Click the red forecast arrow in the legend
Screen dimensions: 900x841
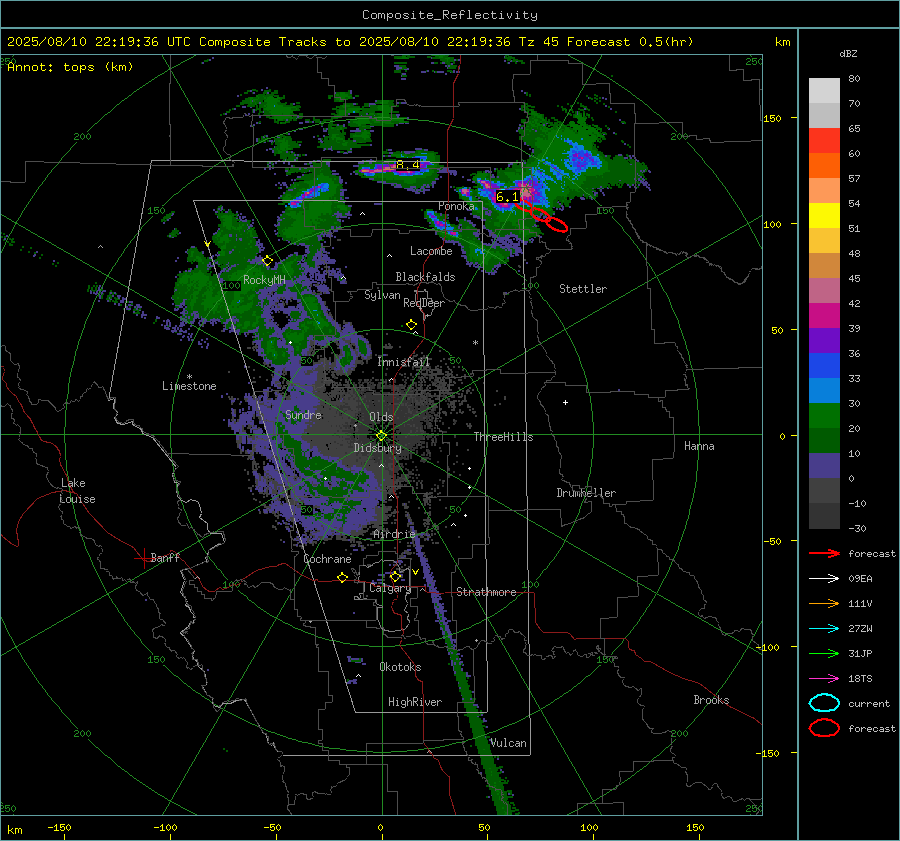pos(824,553)
